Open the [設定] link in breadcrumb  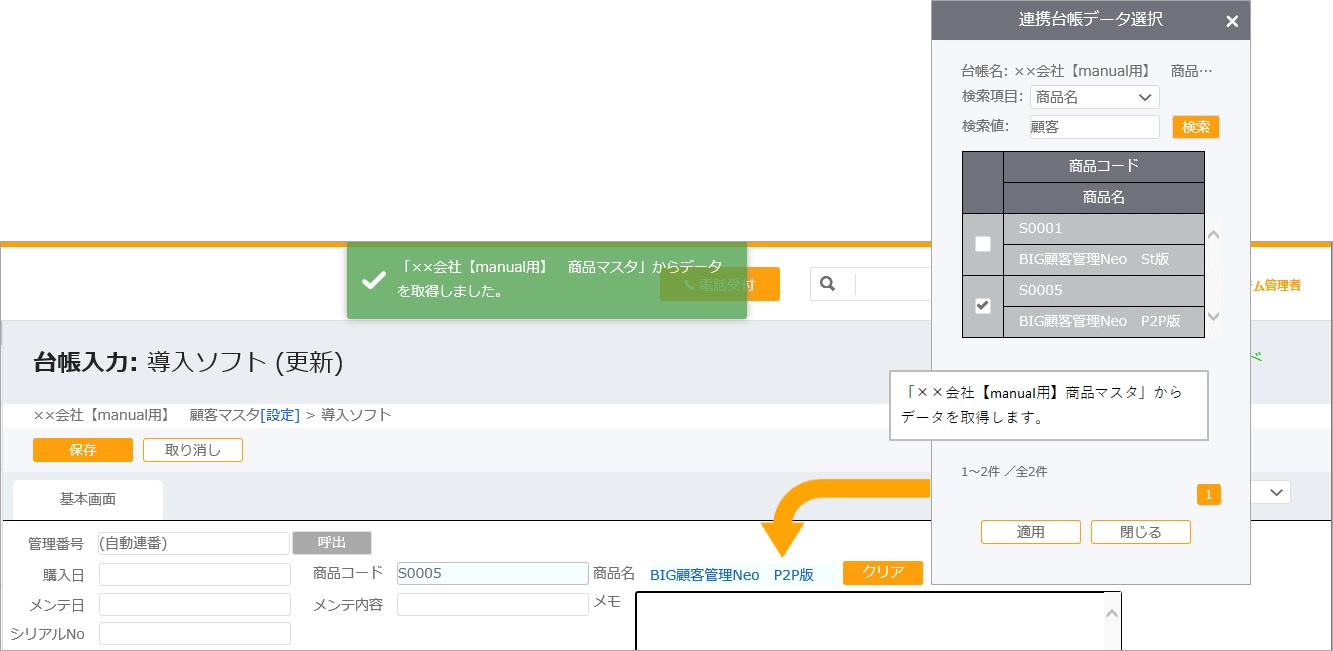coord(280,414)
